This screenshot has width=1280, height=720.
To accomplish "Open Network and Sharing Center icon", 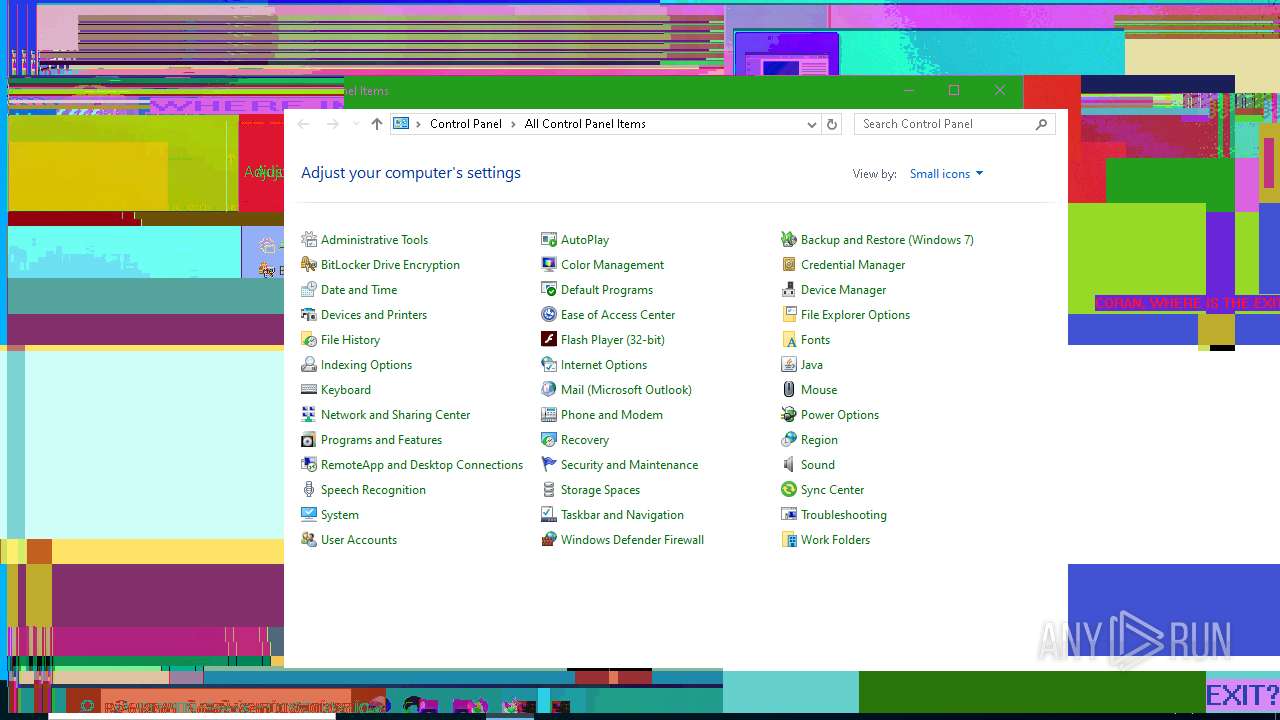I will (x=309, y=415).
